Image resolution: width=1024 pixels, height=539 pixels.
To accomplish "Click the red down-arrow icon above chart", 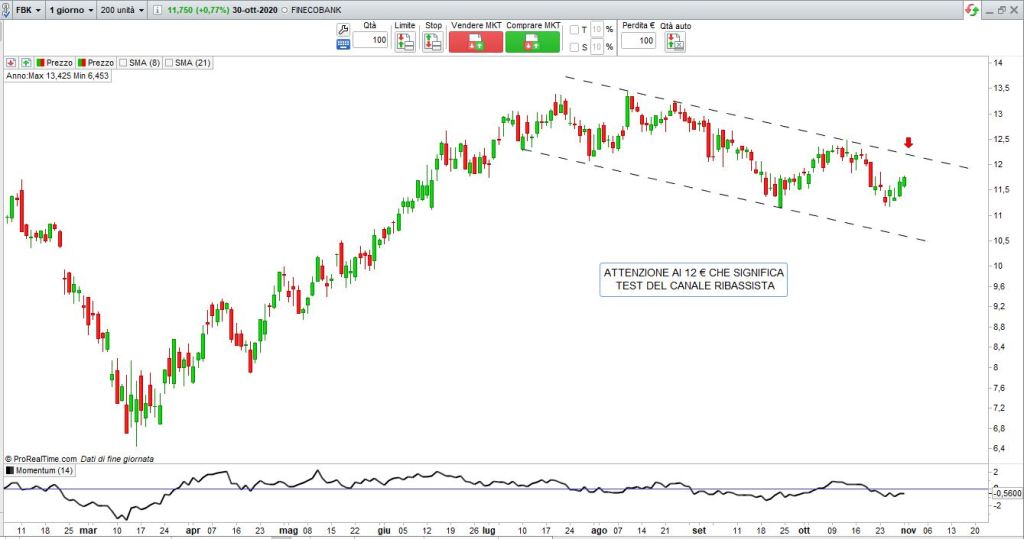I will (11, 62).
